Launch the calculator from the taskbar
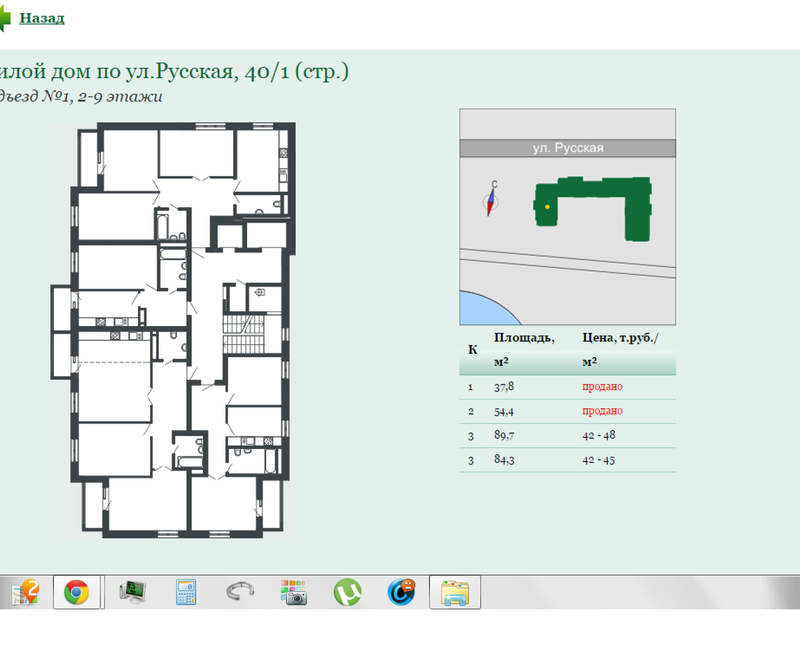Screen dimensions: 800x661 coord(186,593)
